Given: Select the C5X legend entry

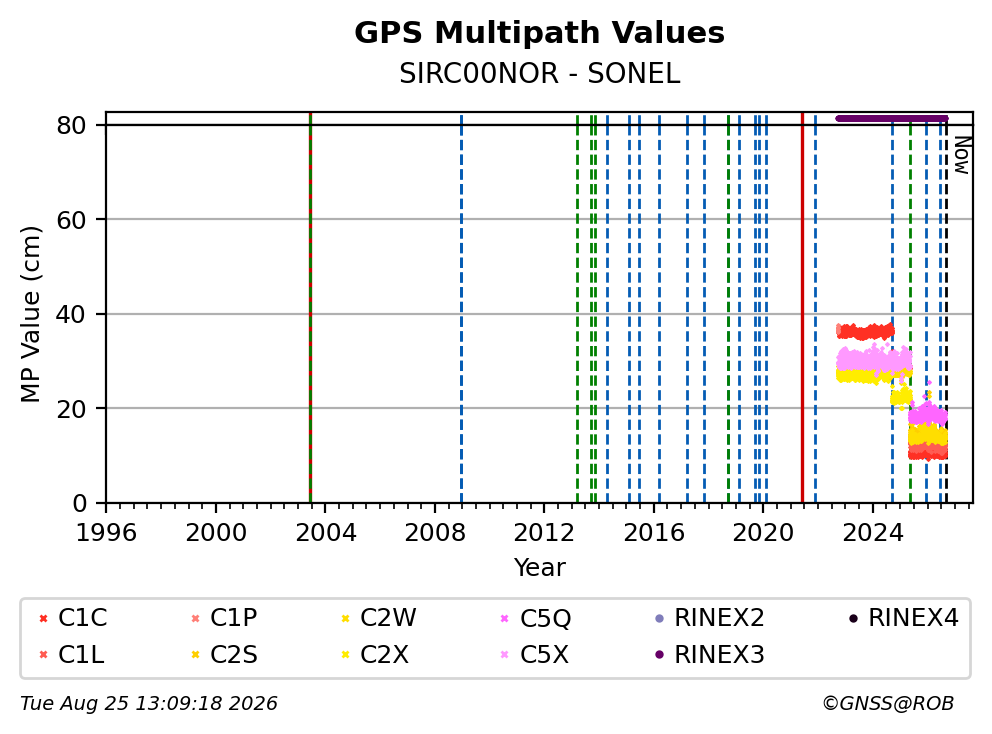Looking at the screenshot, I should pyautogui.click(x=535, y=654).
